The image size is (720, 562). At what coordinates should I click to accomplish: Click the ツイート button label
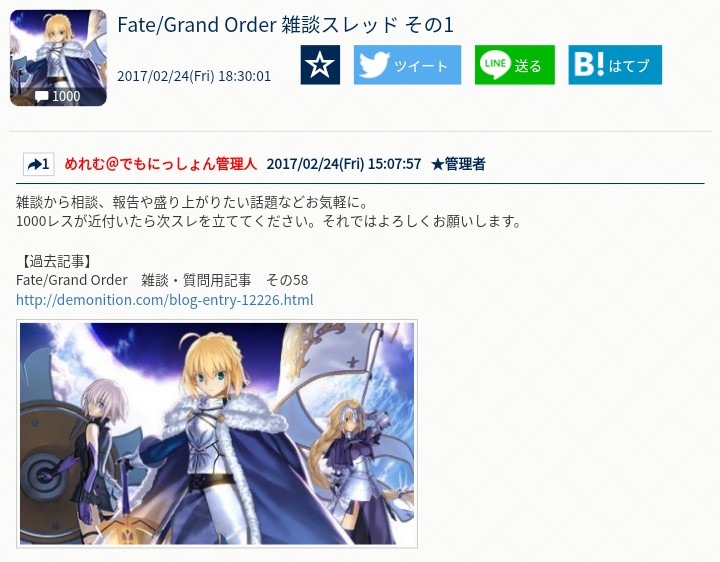pos(420,66)
